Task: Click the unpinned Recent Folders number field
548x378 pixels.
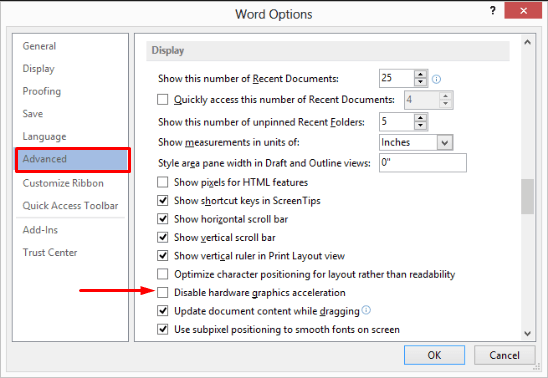Action: [397, 122]
